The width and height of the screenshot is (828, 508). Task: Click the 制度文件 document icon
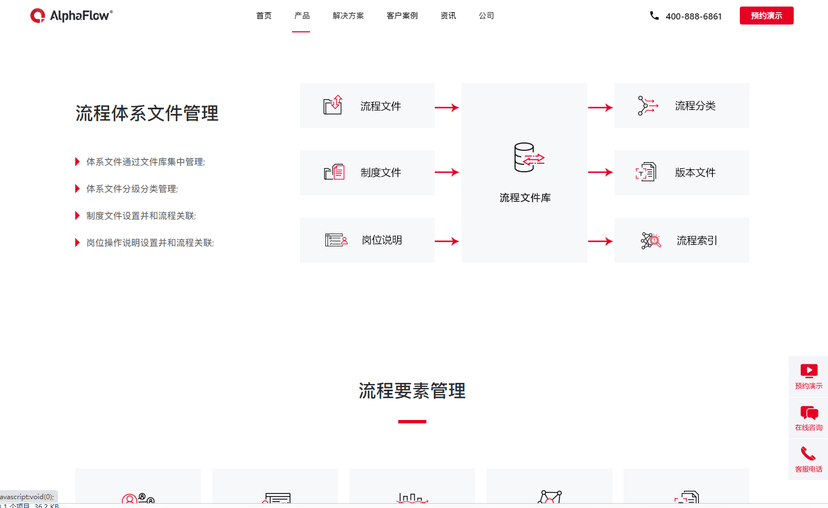pos(334,172)
